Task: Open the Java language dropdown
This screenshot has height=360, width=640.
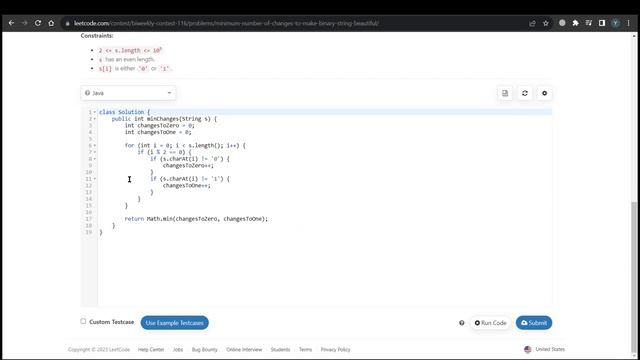Action: click(x=128, y=93)
